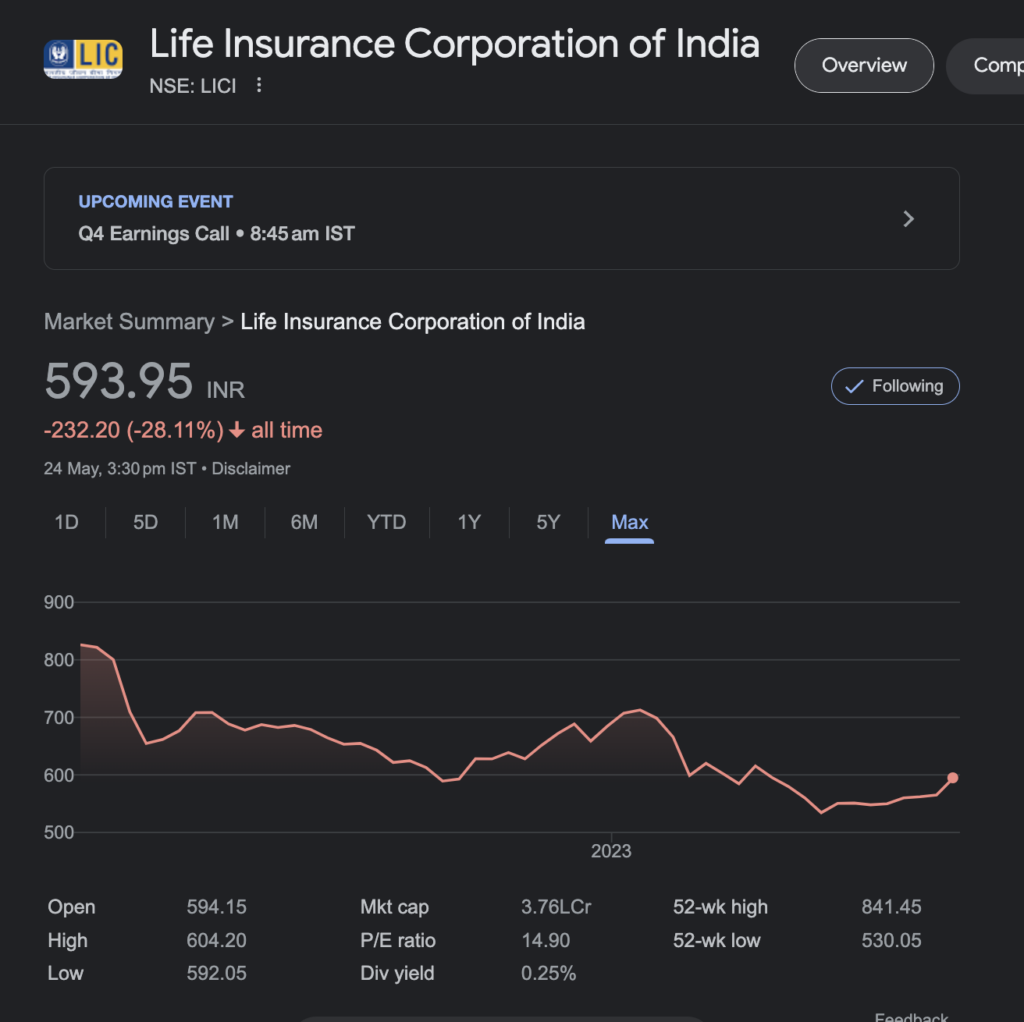The height and width of the screenshot is (1022, 1024).
Task: Click the 24 May, 3:30 pm IST timestamp
Action: click(x=120, y=469)
